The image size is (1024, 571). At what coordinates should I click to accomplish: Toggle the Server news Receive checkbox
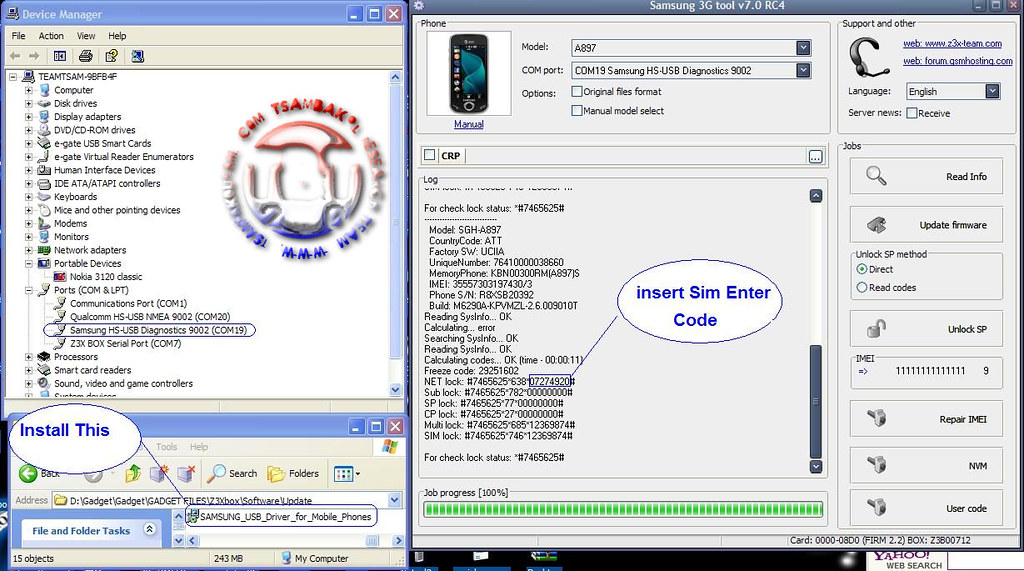pyautogui.click(x=912, y=113)
